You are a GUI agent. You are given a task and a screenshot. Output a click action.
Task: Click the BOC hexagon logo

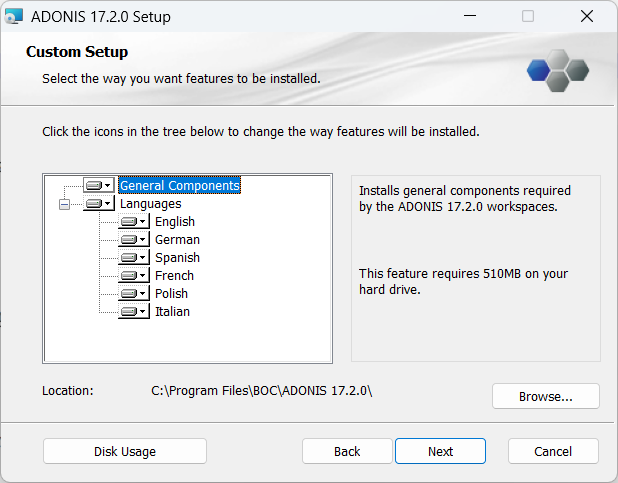[x=558, y=71]
